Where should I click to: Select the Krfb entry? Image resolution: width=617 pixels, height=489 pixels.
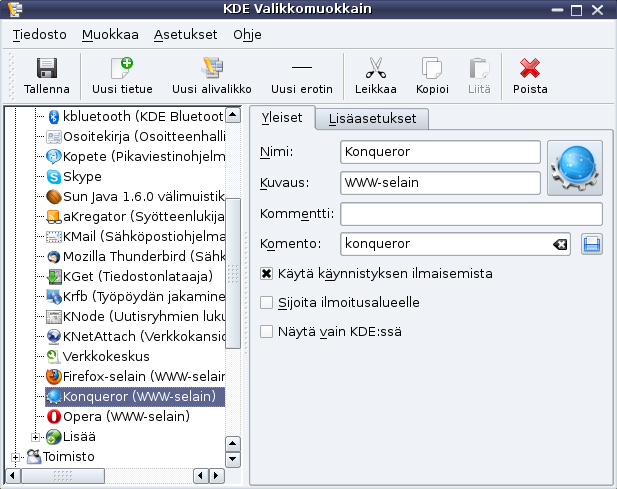point(135,297)
